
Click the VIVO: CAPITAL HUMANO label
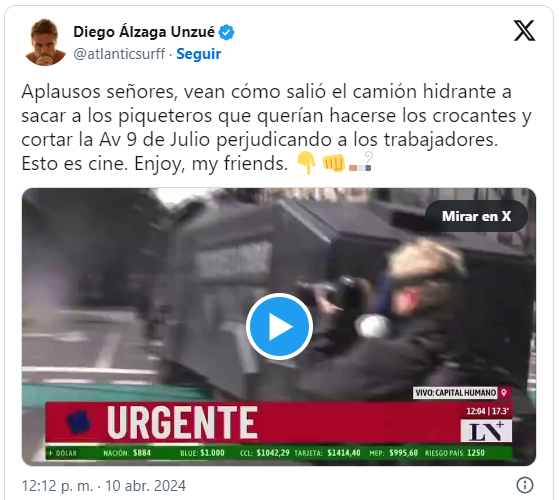(x=456, y=393)
